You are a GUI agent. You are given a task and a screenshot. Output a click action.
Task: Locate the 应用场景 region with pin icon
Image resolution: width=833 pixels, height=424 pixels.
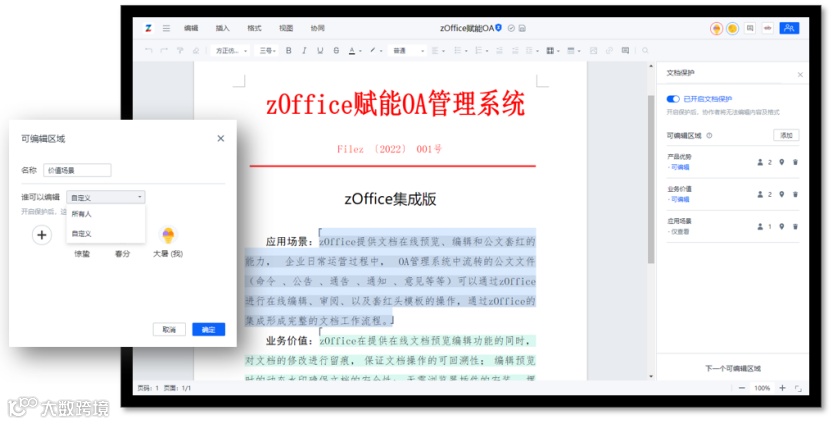781,226
